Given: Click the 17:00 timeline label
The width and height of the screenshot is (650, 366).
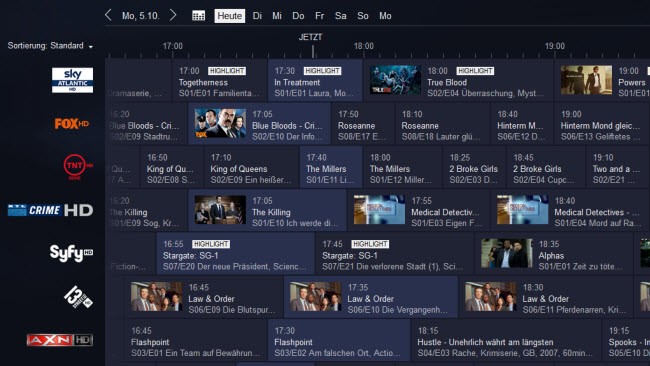Looking at the screenshot, I should pos(172,46).
